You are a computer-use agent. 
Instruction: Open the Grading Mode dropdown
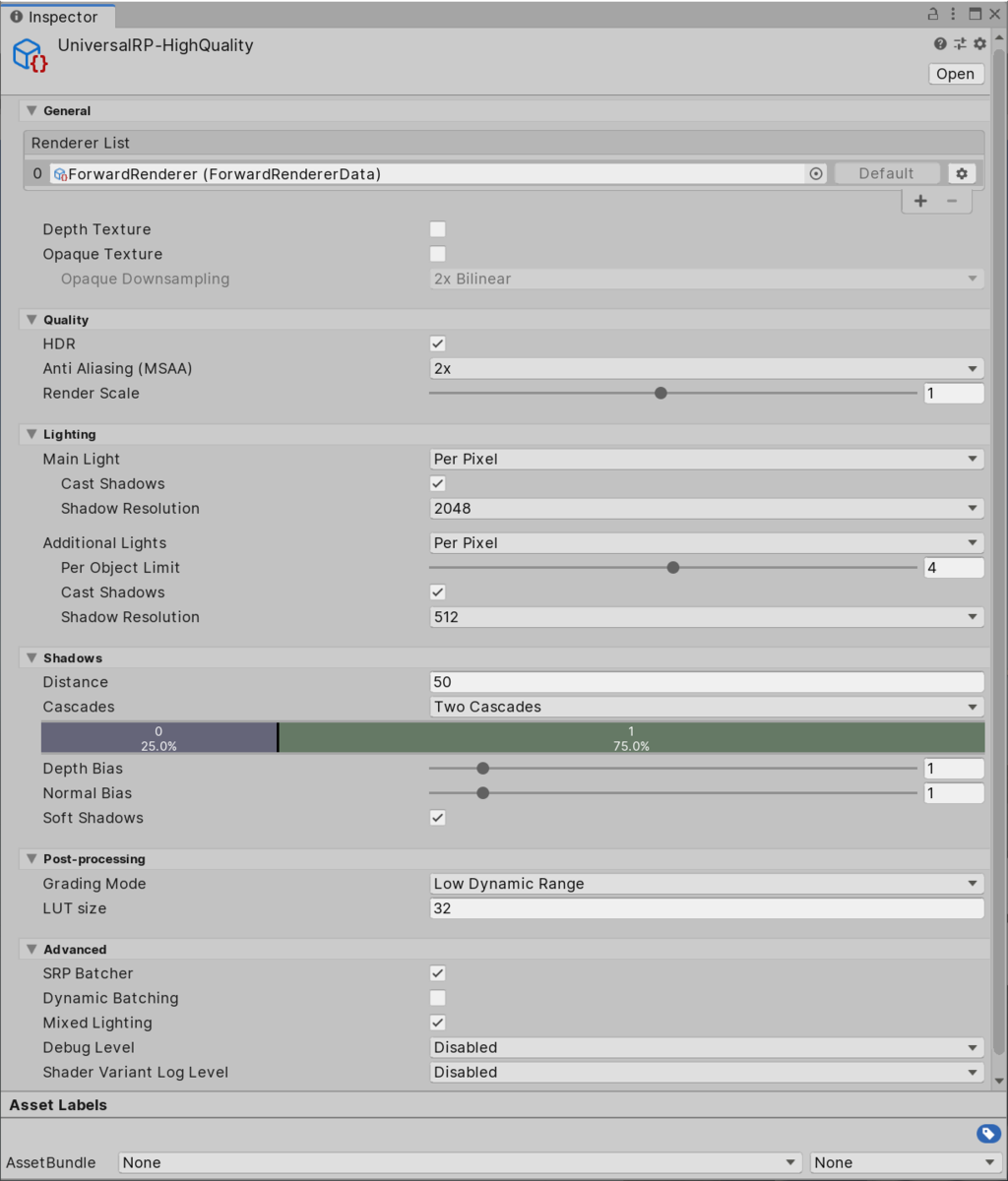coord(707,884)
